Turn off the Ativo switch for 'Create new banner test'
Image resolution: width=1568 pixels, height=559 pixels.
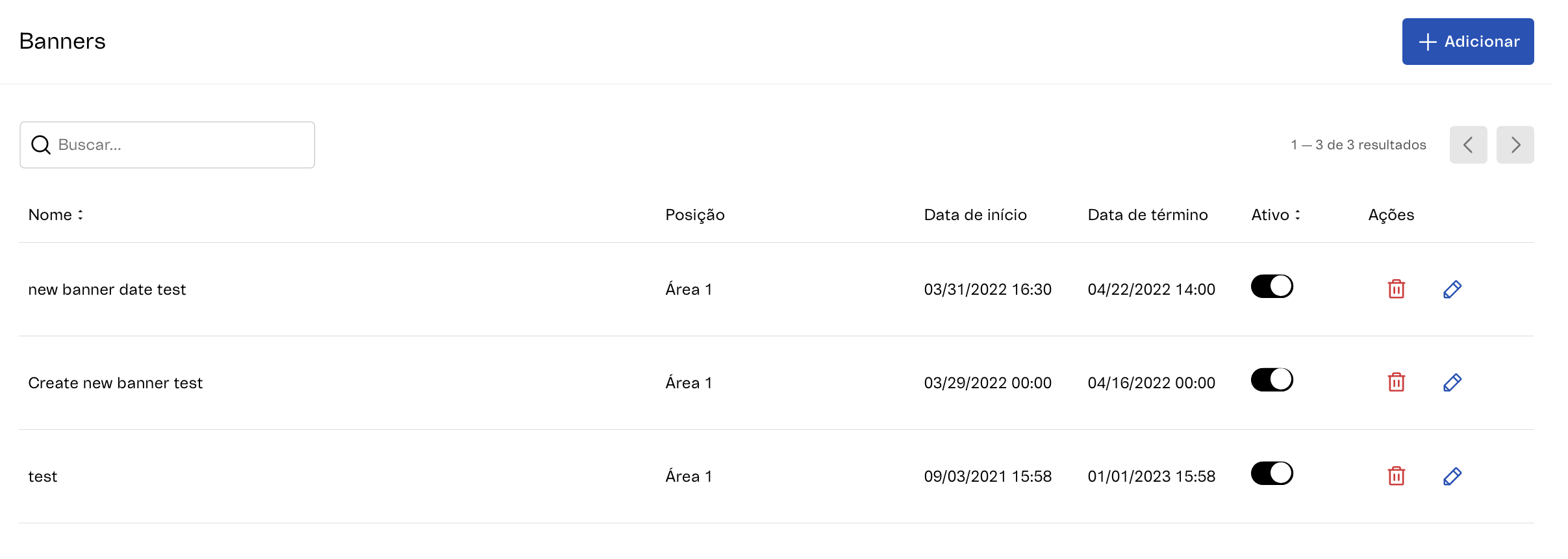pos(1271,379)
